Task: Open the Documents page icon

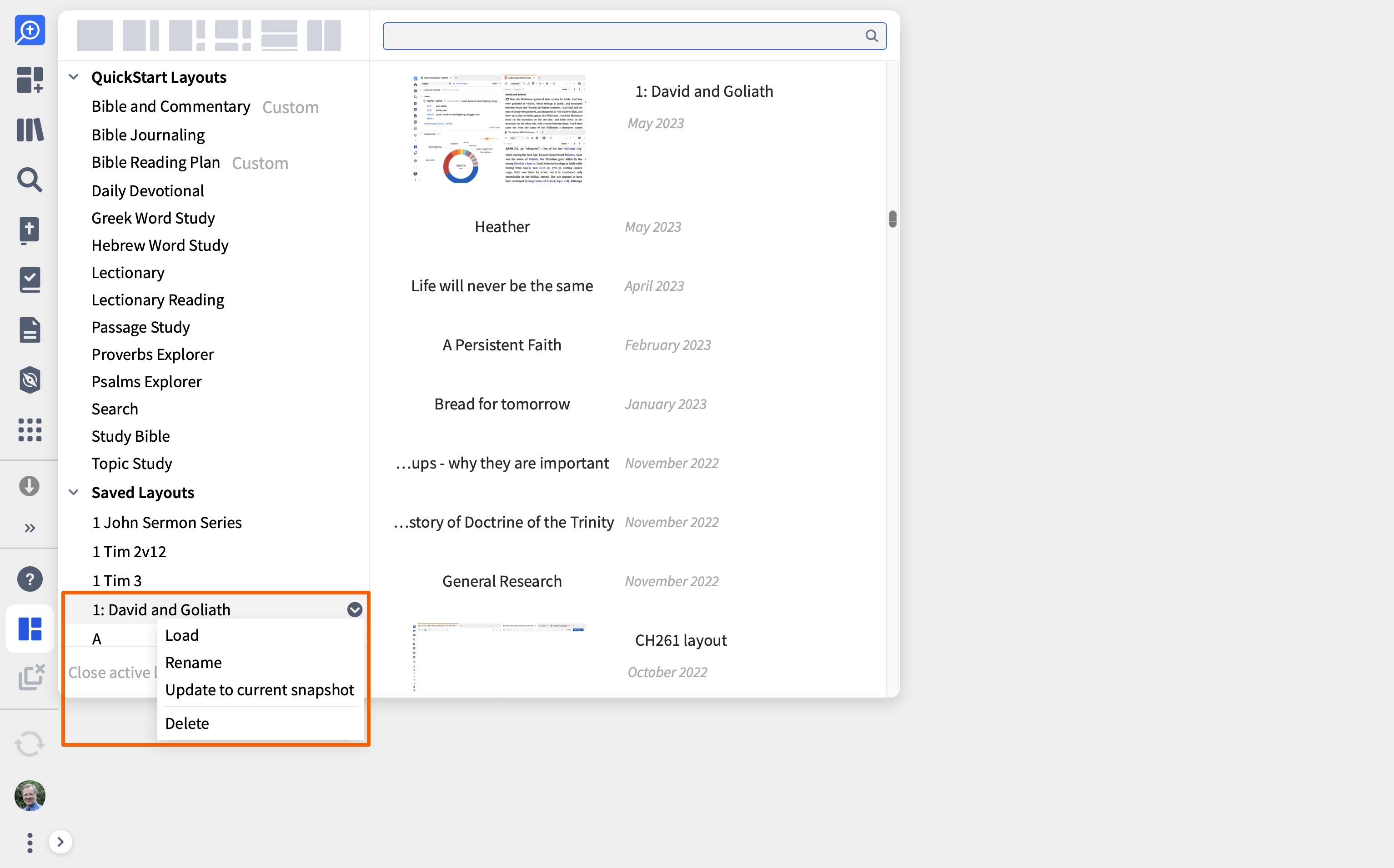Action: (30, 329)
